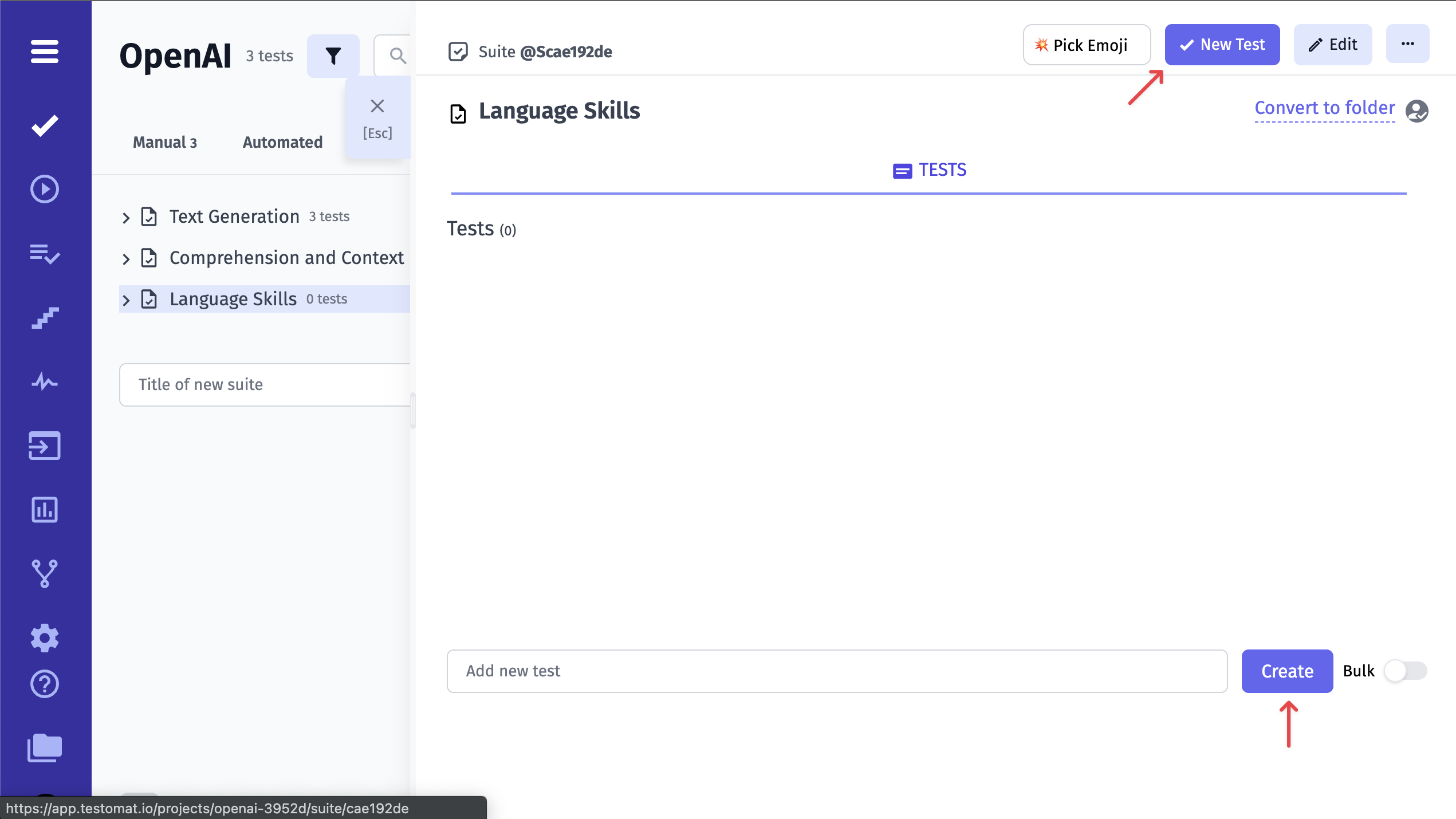Click the checkmark done icon
1456x819 pixels.
coord(45,125)
